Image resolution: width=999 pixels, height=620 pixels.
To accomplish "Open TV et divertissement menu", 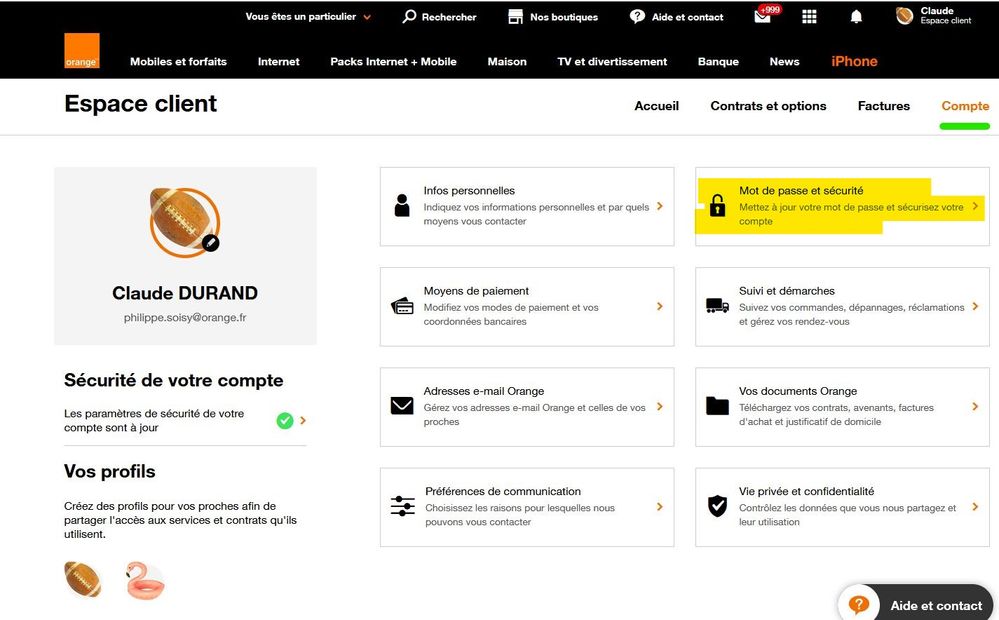I will pyautogui.click(x=612, y=61).
